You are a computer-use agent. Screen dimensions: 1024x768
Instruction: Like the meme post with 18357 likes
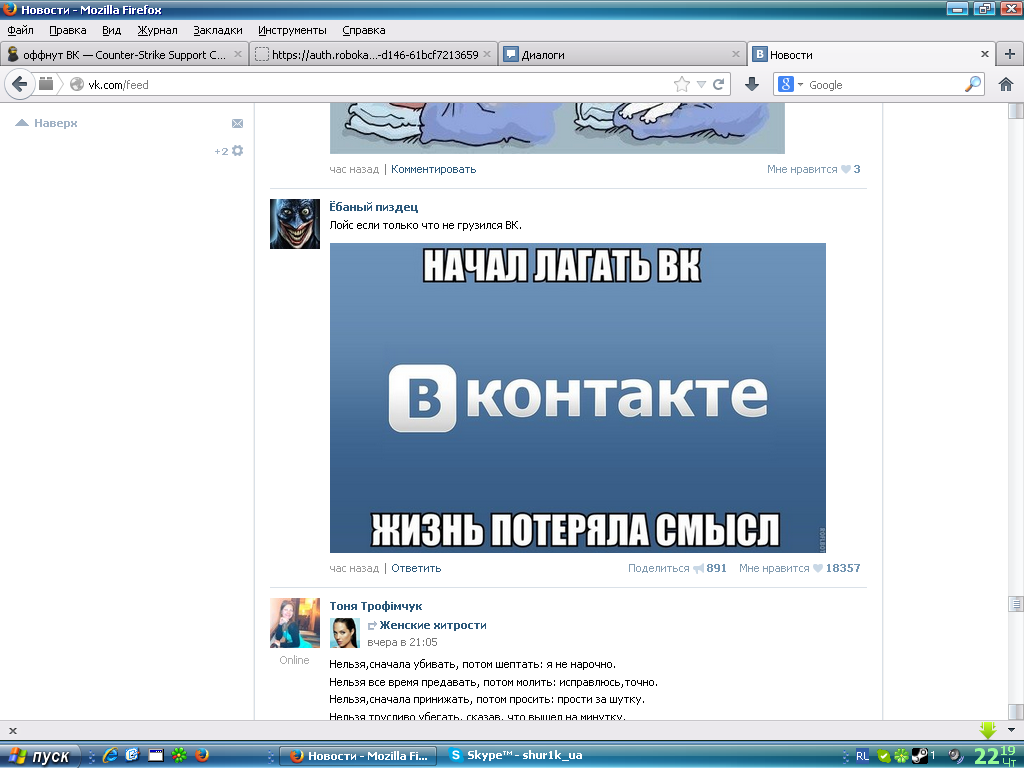pos(799,568)
